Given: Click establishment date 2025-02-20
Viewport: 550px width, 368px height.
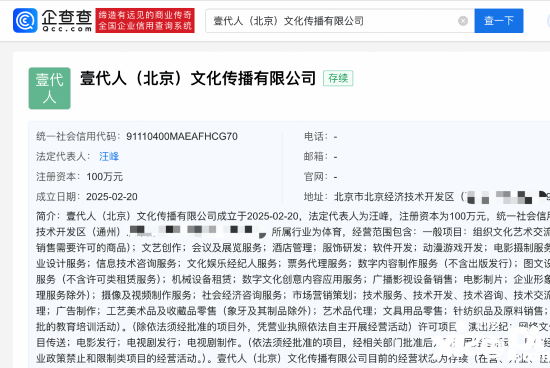Looking at the screenshot, I should [112, 197].
